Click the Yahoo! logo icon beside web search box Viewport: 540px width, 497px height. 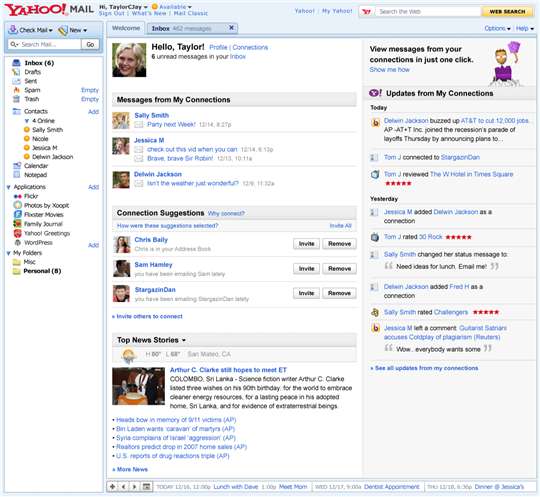coord(367,11)
